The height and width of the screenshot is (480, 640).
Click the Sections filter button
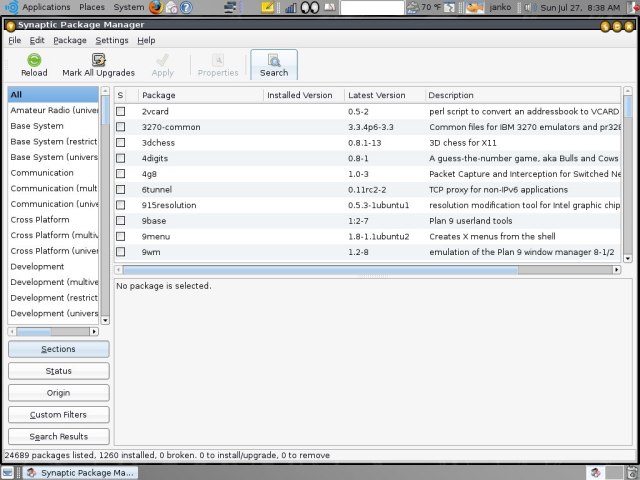tap(58, 349)
